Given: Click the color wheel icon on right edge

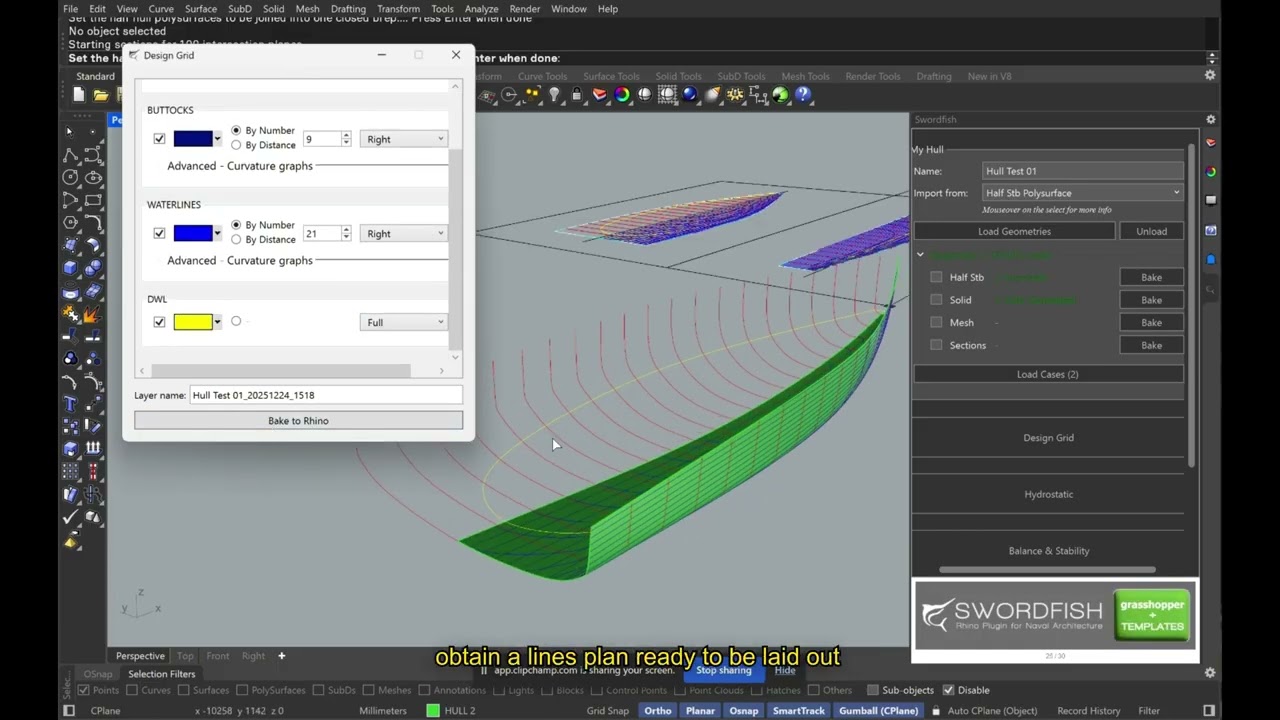Looking at the screenshot, I should pyautogui.click(x=1211, y=171).
